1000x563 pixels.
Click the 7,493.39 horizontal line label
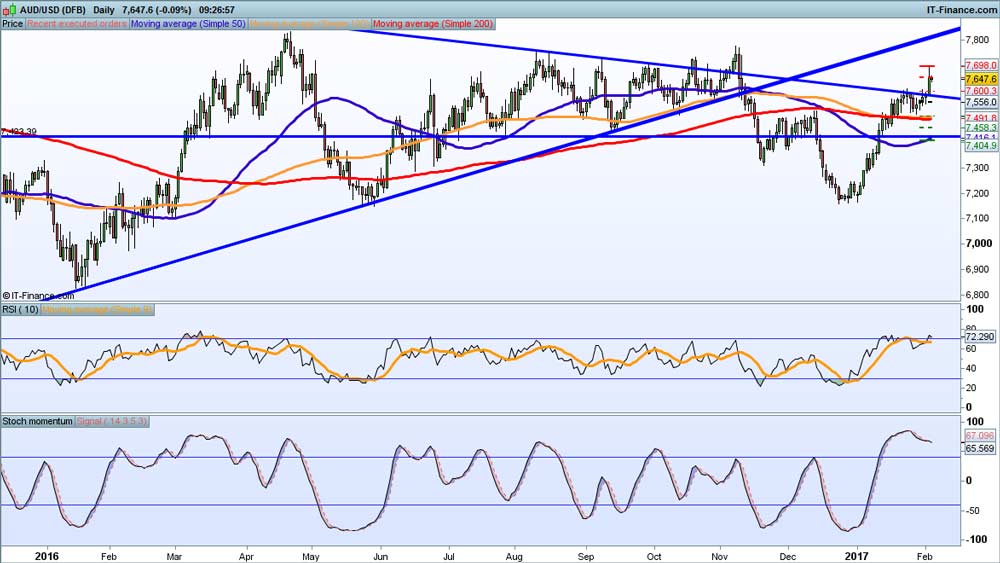point(19,132)
